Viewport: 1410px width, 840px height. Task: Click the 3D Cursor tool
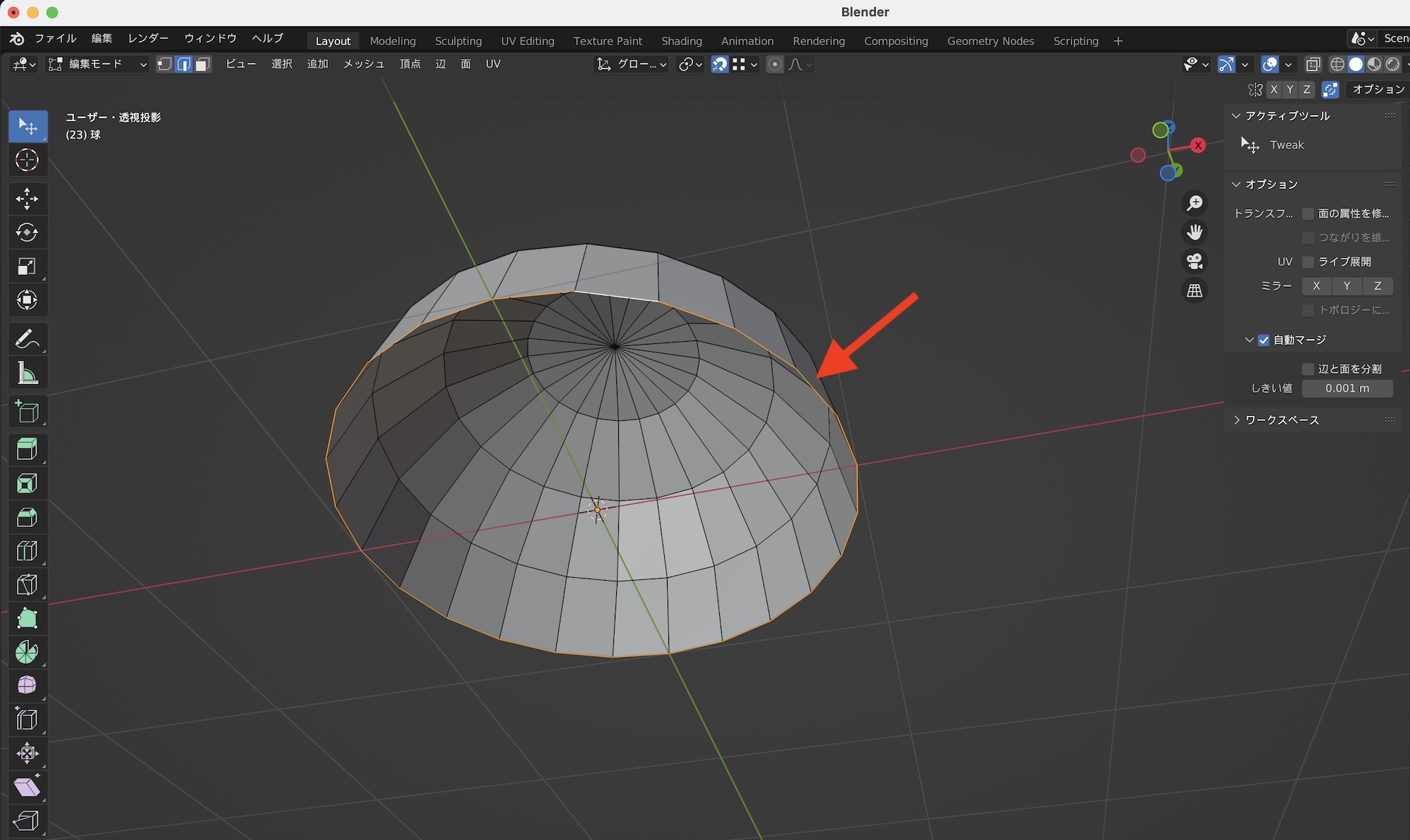(x=27, y=160)
